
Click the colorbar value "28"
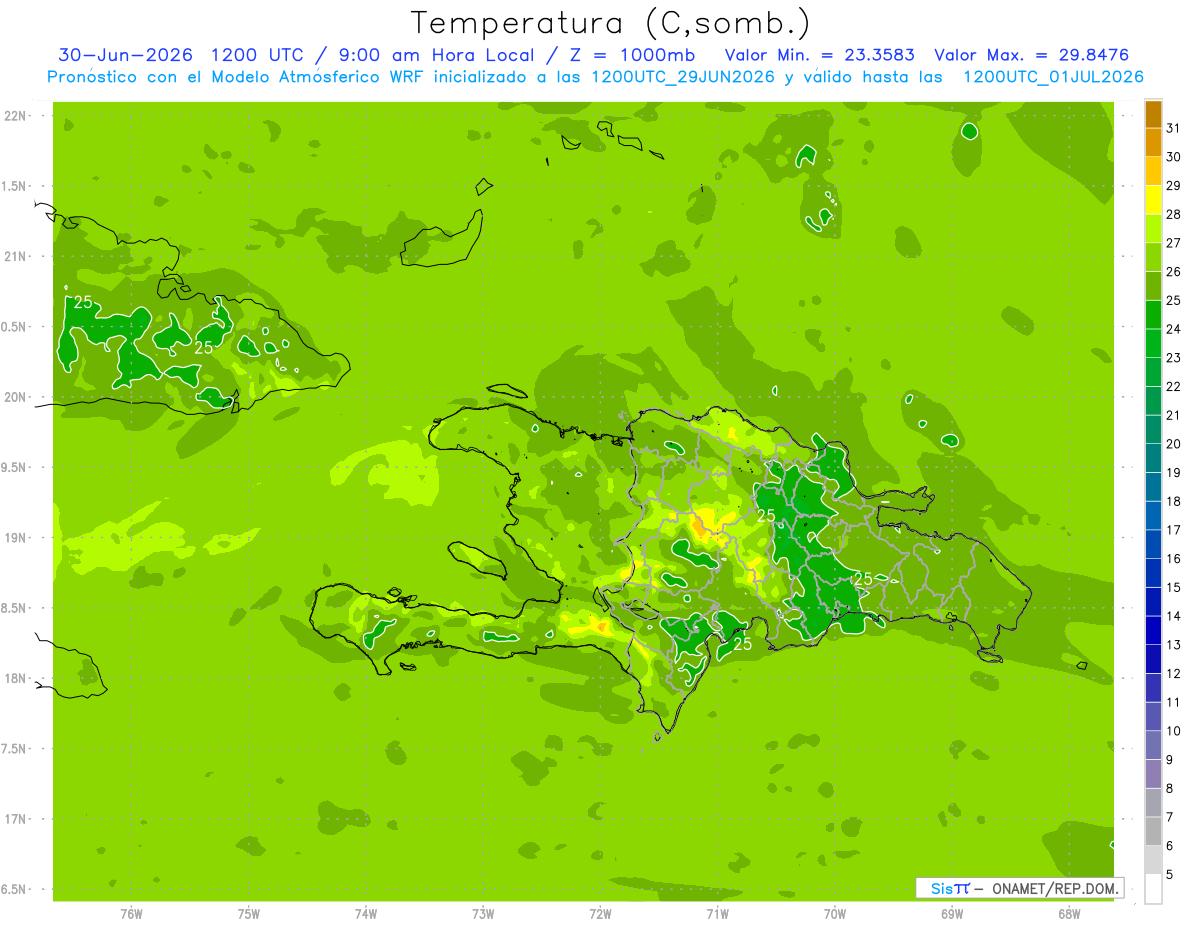1174,214
